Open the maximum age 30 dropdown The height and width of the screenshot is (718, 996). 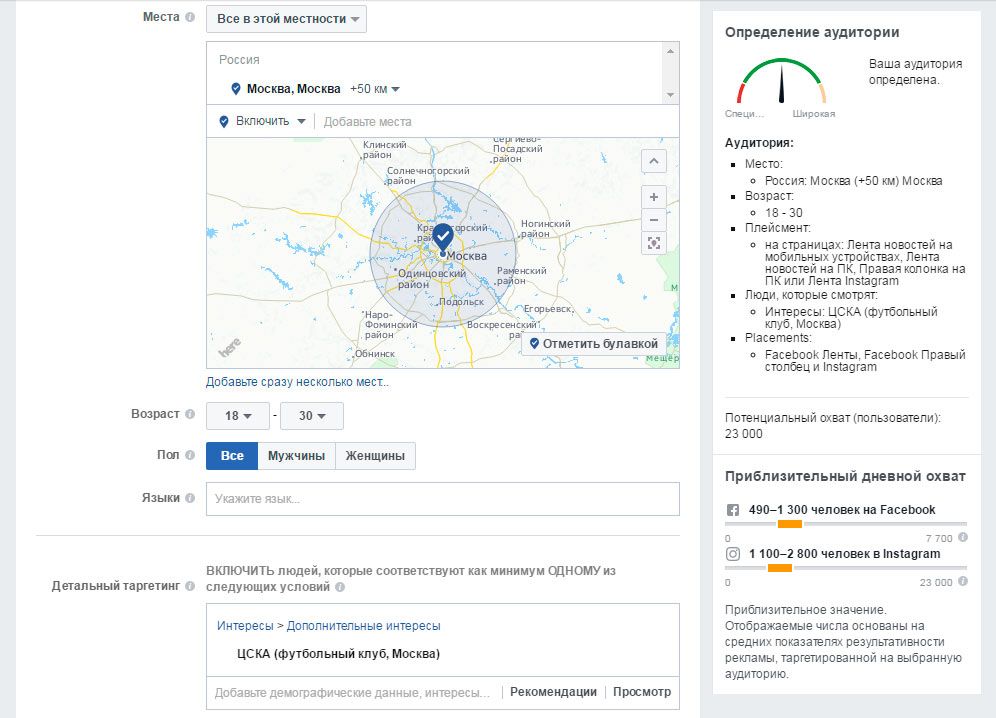312,416
